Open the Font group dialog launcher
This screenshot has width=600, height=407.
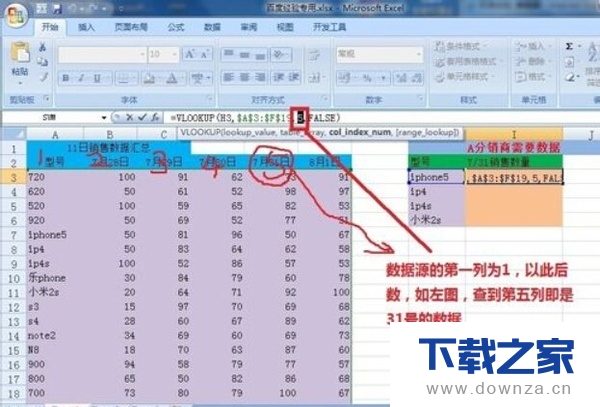click(x=209, y=99)
